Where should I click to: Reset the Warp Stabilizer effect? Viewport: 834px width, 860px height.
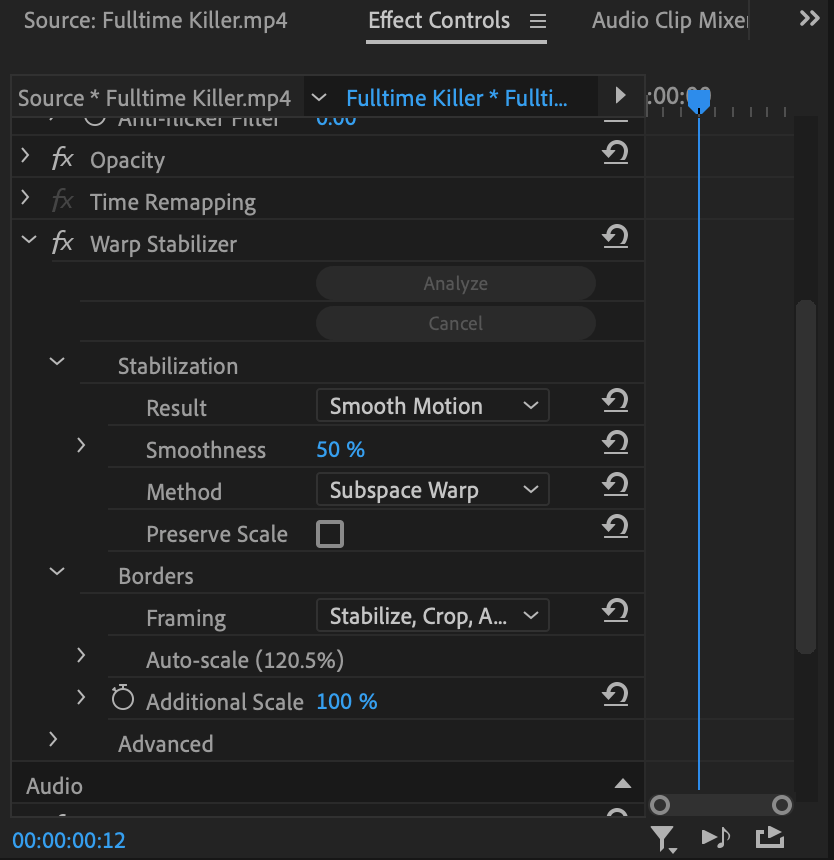(x=615, y=238)
